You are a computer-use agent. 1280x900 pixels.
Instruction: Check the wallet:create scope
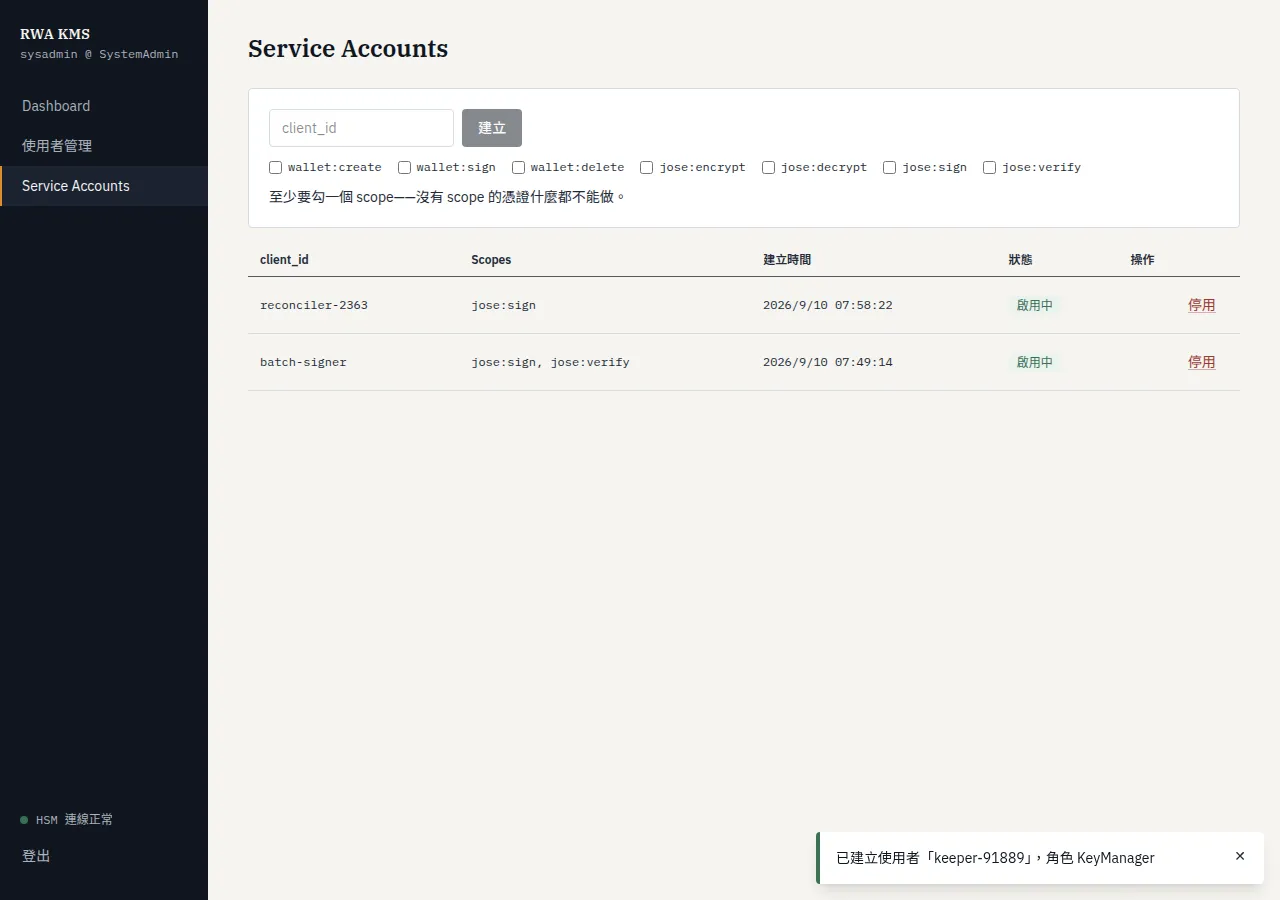click(x=275, y=167)
